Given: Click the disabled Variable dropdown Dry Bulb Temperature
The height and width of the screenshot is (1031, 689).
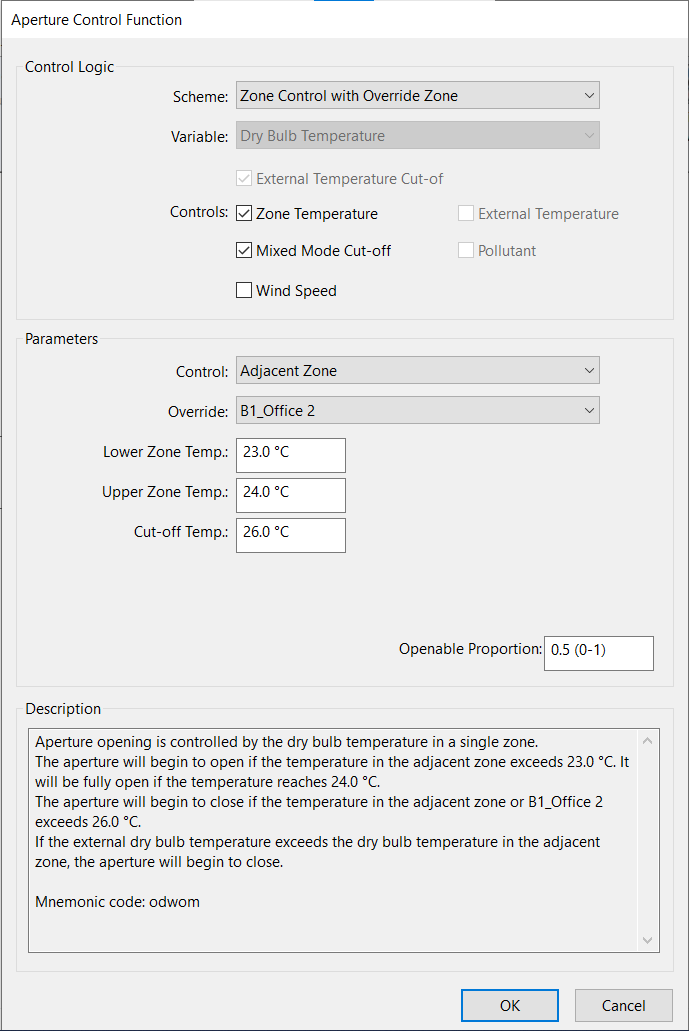Looking at the screenshot, I should [x=417, y=135].
